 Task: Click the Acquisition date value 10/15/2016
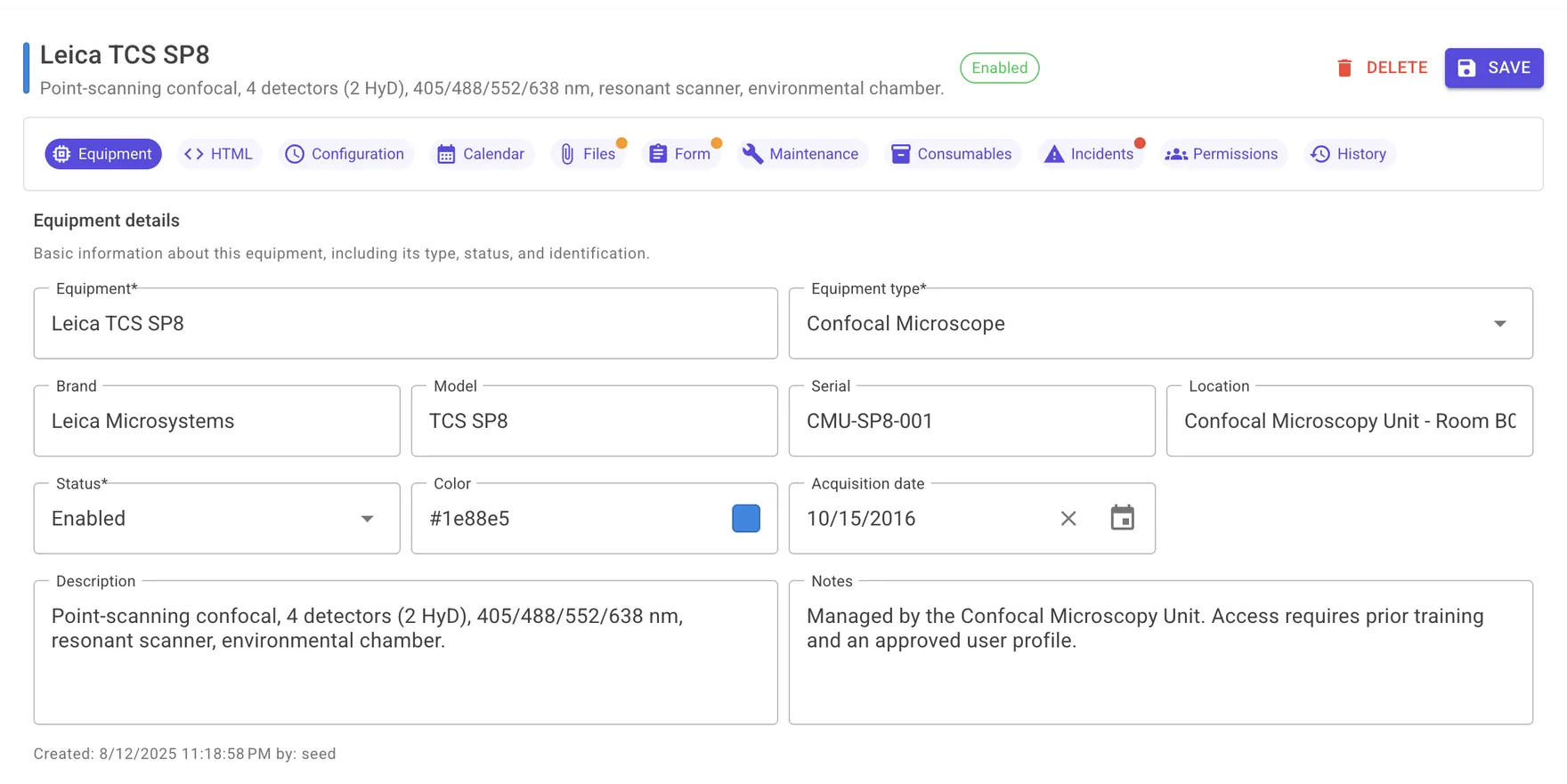(861, 519)
